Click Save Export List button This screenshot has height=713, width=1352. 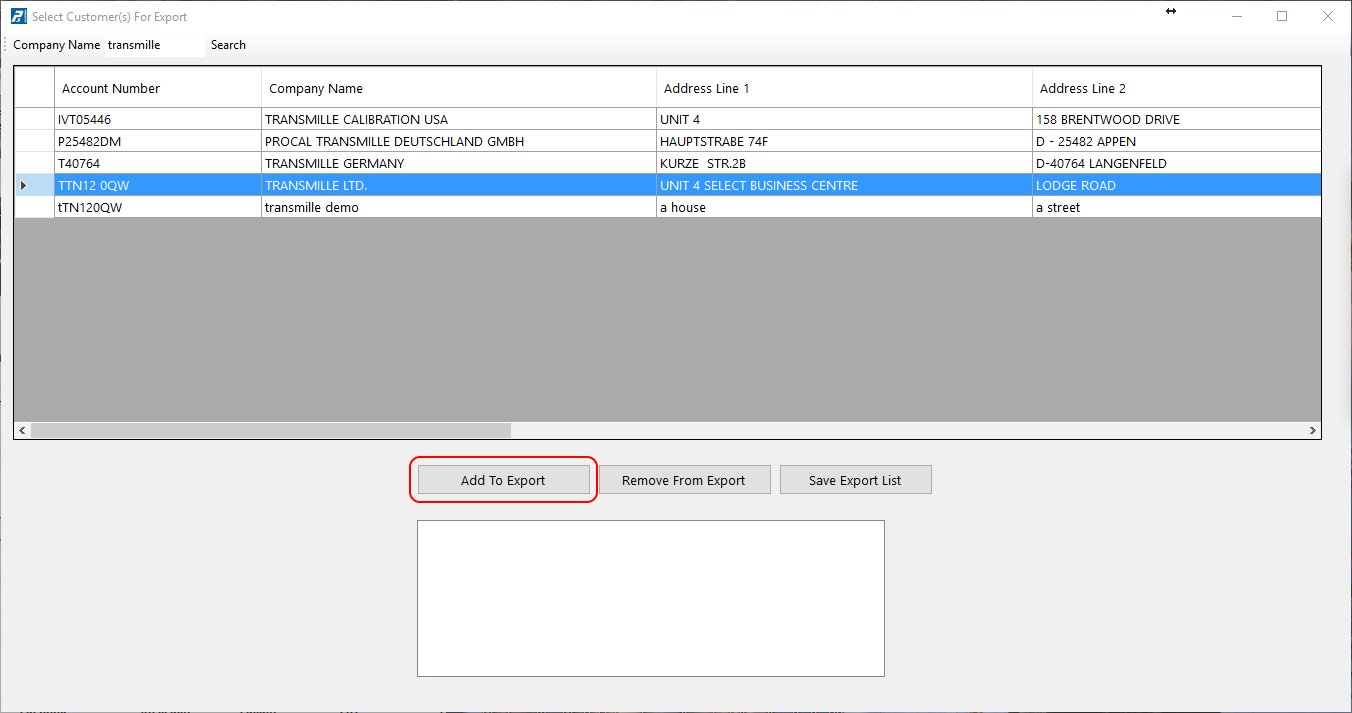coord(855,480)
